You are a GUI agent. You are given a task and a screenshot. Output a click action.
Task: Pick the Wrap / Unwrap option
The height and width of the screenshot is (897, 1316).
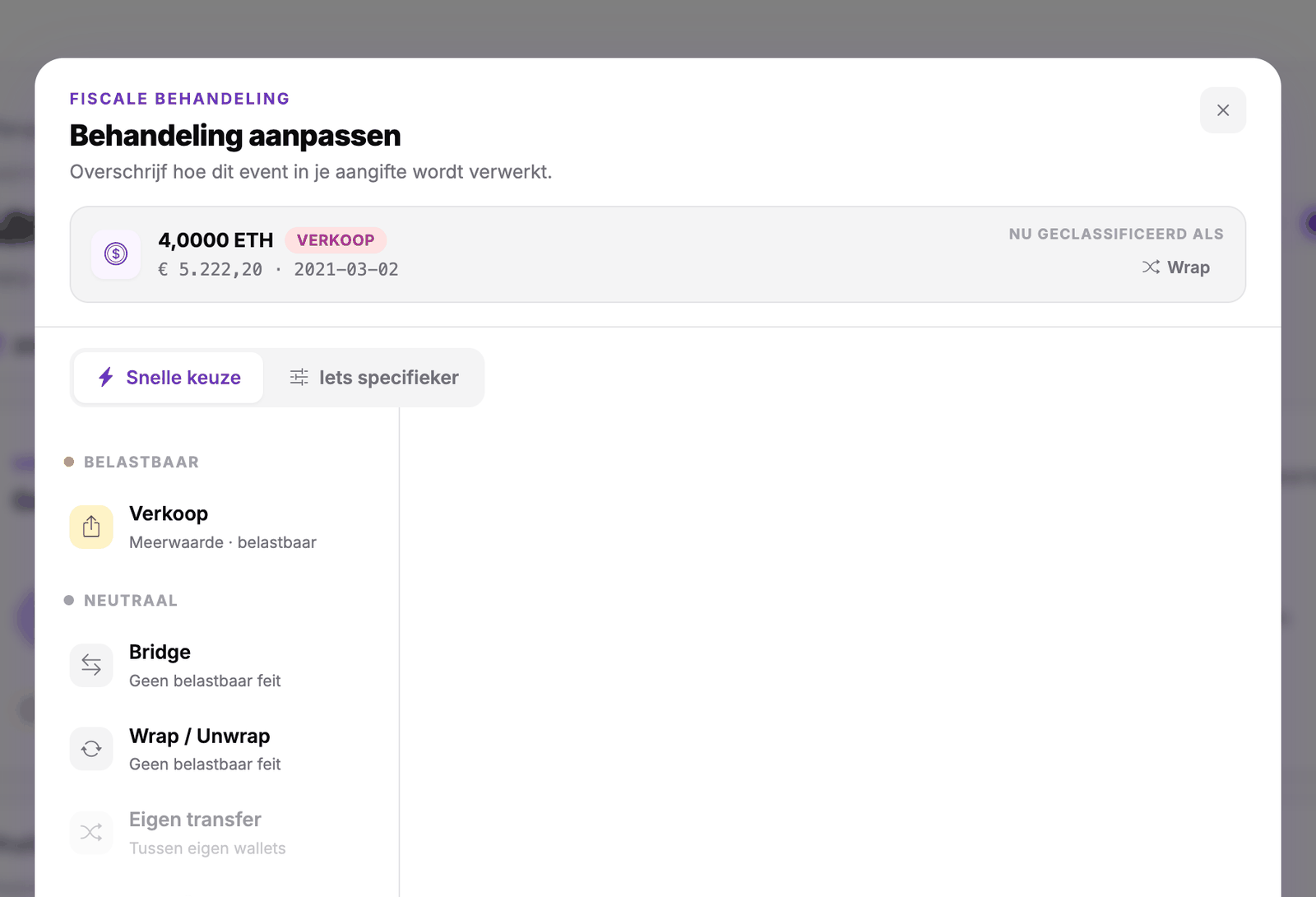click(222, 749)
